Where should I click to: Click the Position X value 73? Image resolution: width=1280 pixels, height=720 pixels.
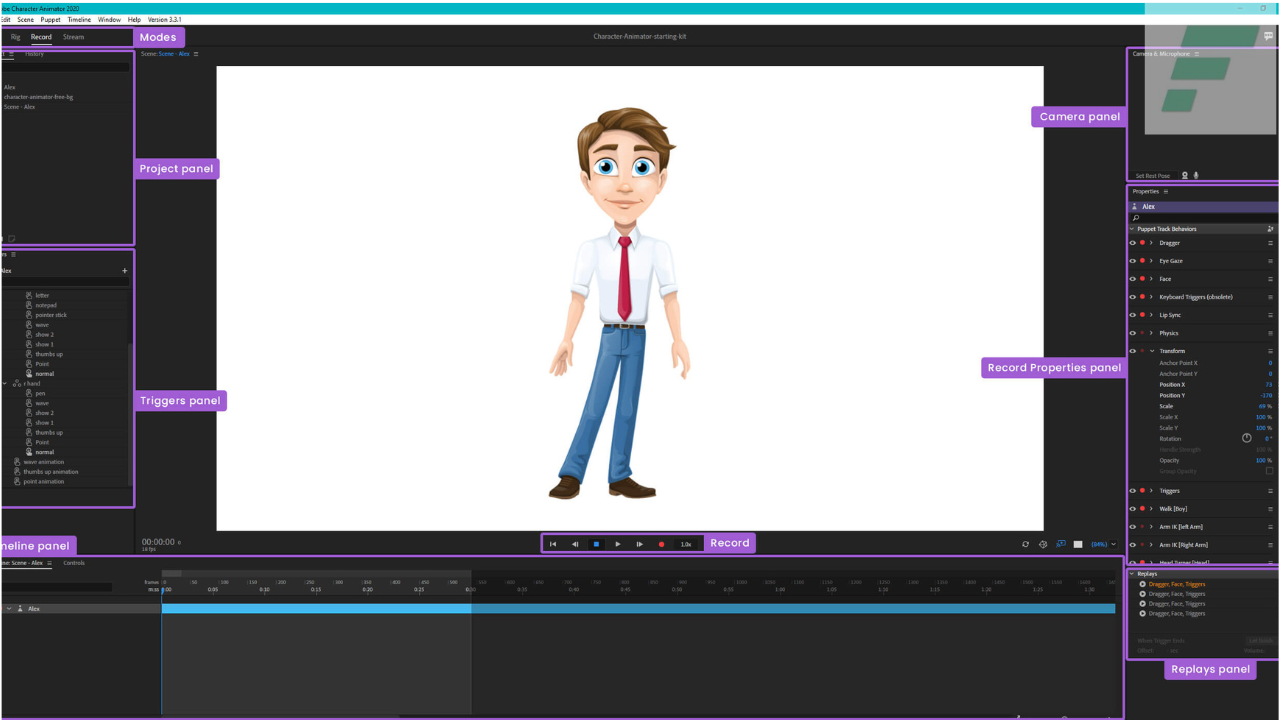coord(1269,384)
